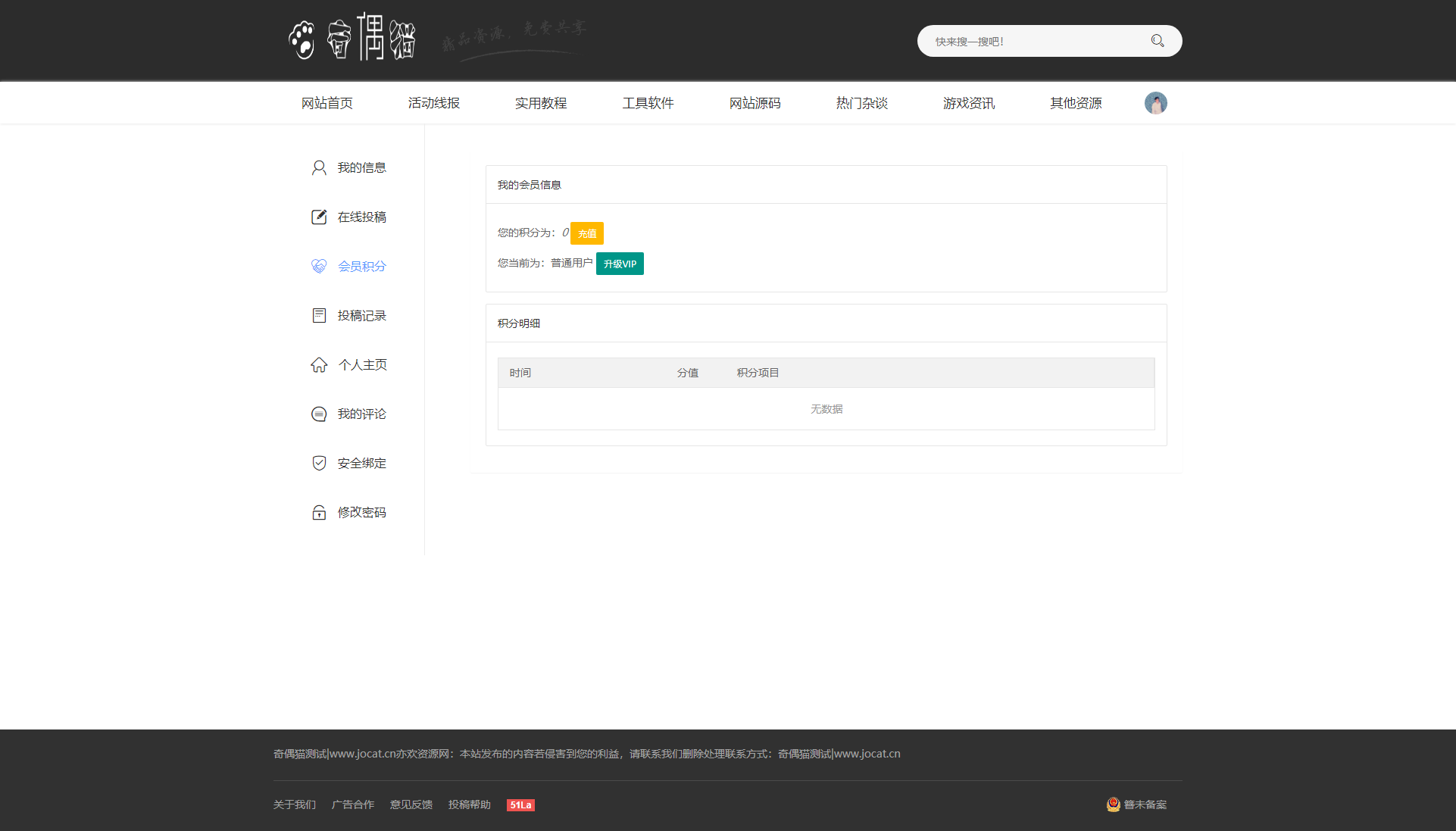Open the 网站源码 menu item
The width and height of the screenshot is (1456, 831).
(755, 103)
